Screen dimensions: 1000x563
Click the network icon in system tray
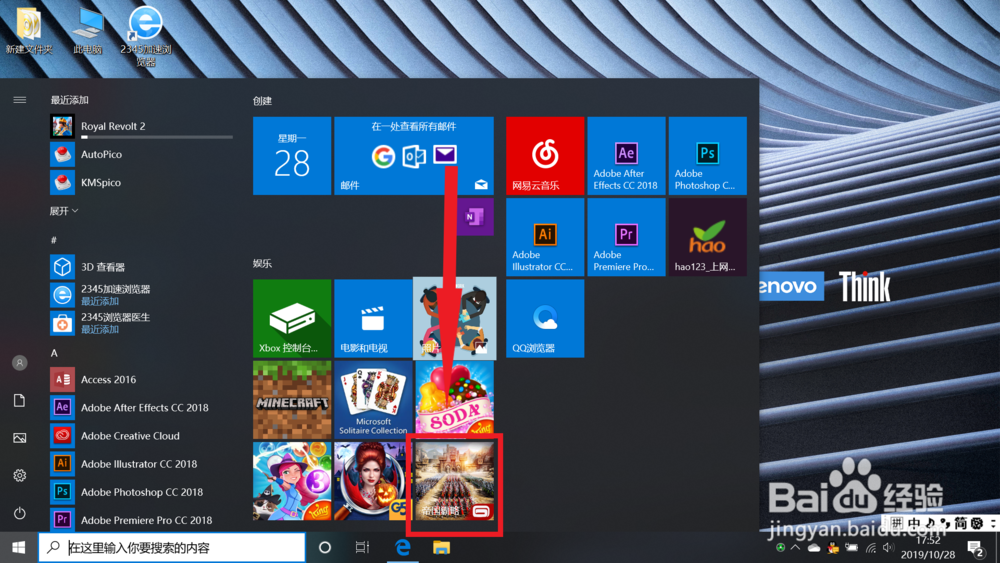871,548
